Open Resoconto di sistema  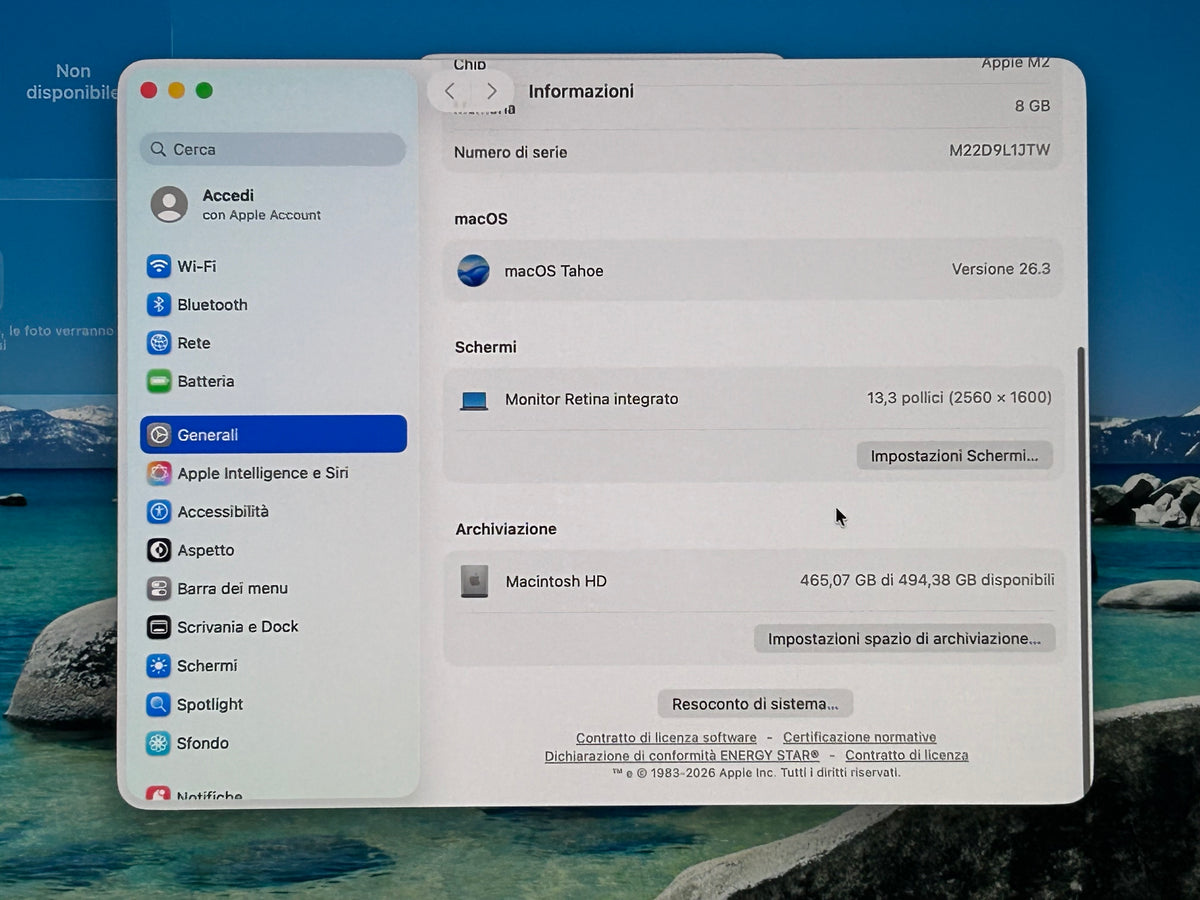click(x=755, y=704)
